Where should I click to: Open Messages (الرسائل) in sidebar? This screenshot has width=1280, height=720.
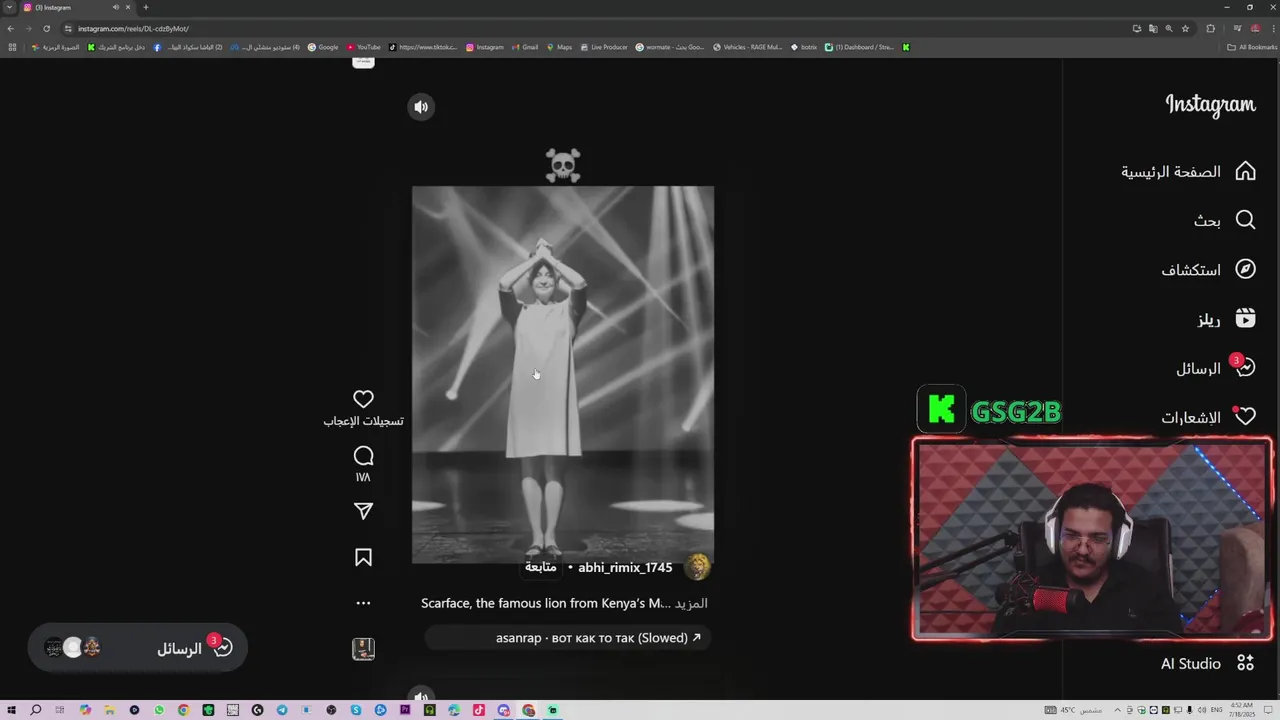pyautogui.click(x=1215, y=368)
